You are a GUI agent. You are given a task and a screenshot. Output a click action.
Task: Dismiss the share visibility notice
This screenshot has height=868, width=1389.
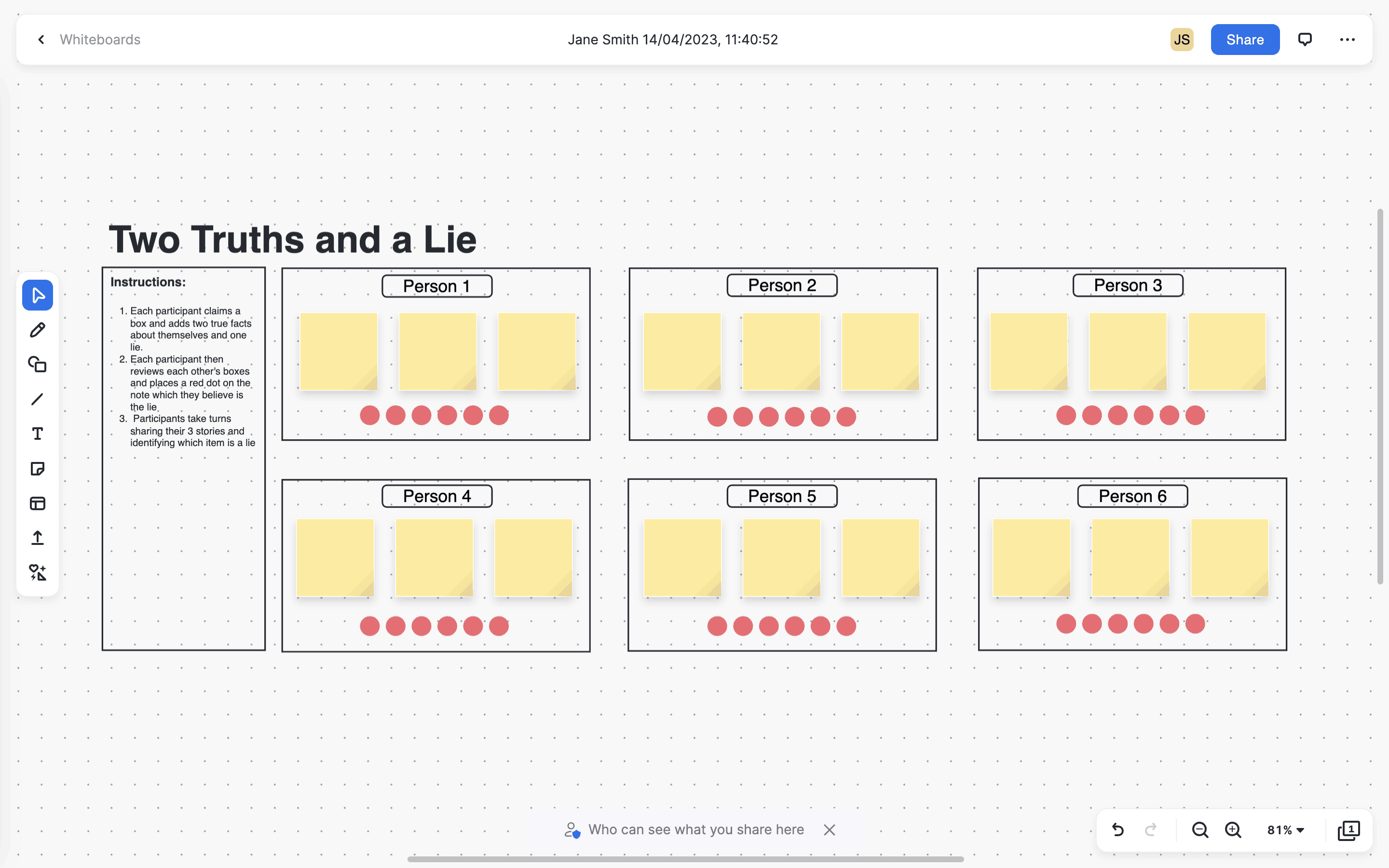pyautogui.click(x=830, y=830)
